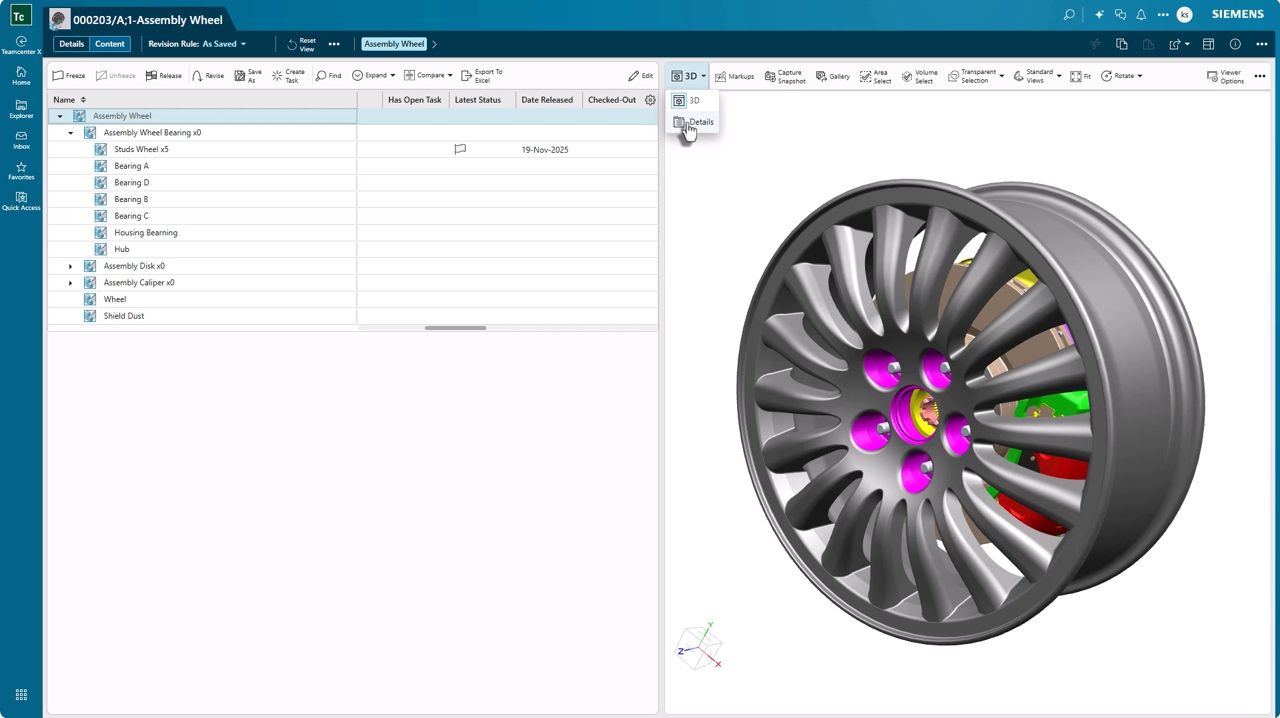The image size is (1280, 718).
Task: Open viewer toolbar overflow menu
Action: pyautogui.click(x=1262, y=76)
